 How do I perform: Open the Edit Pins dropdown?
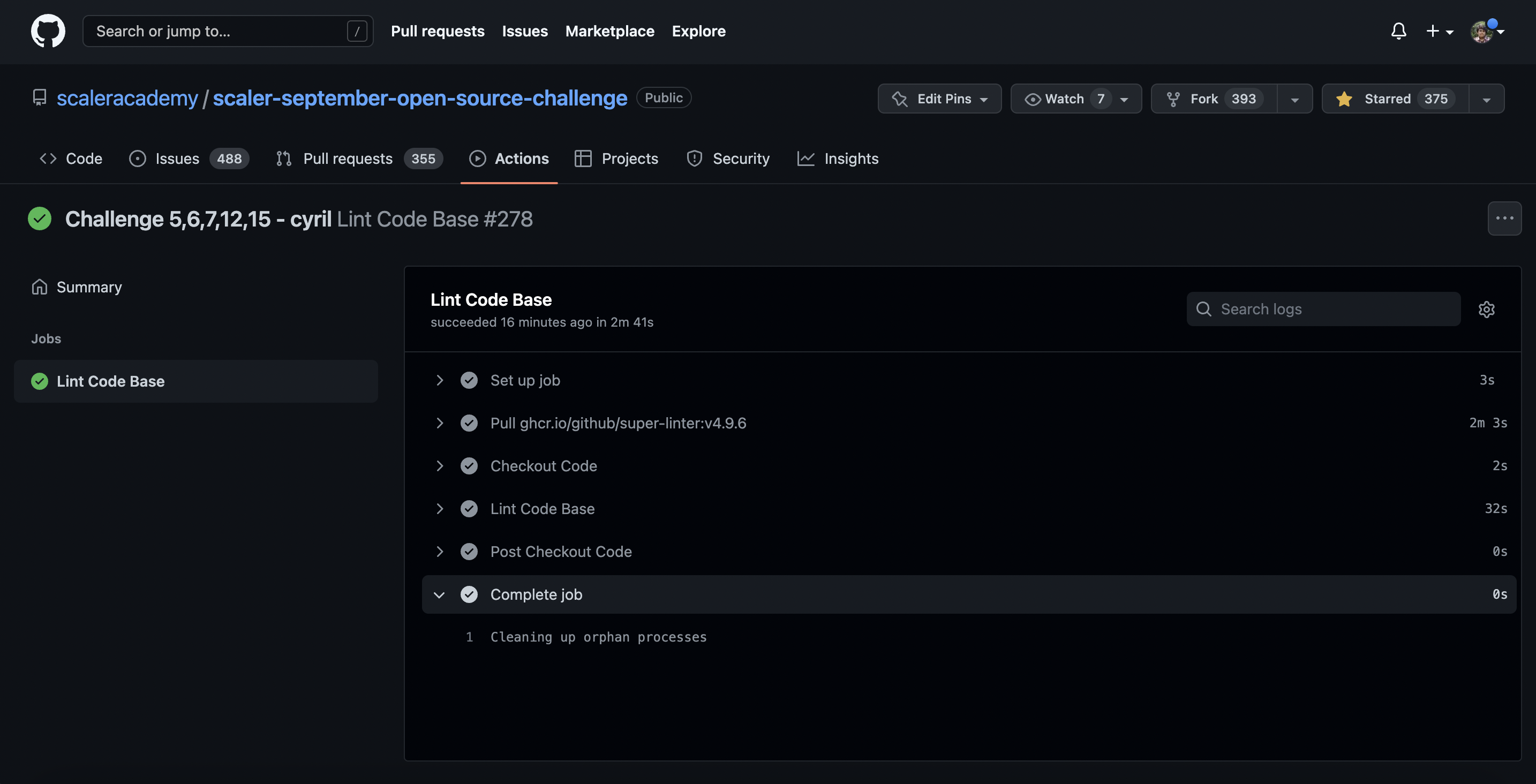coord(939,99)
